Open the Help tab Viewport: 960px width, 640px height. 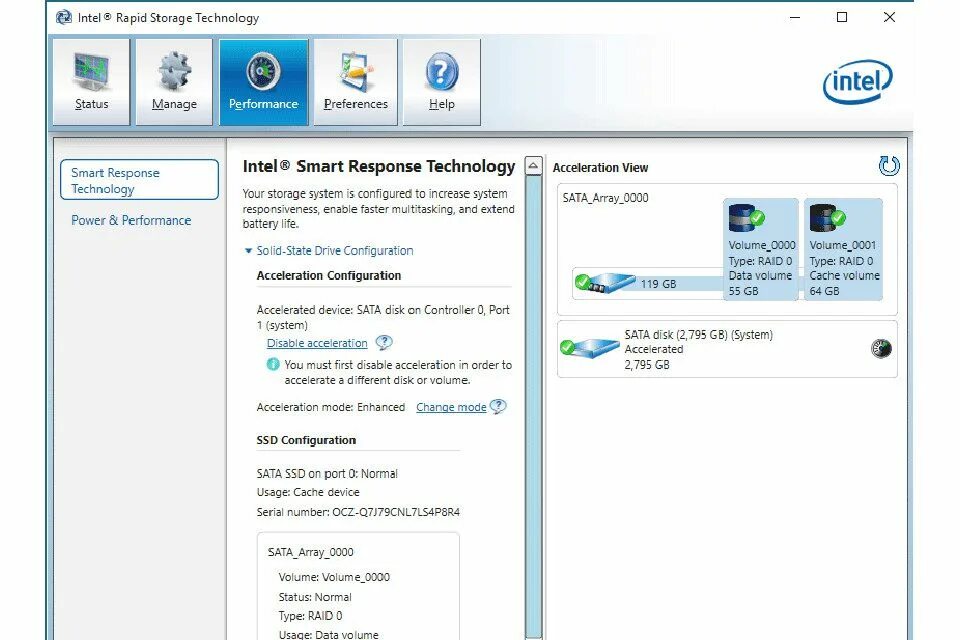(x=441, y=82)
